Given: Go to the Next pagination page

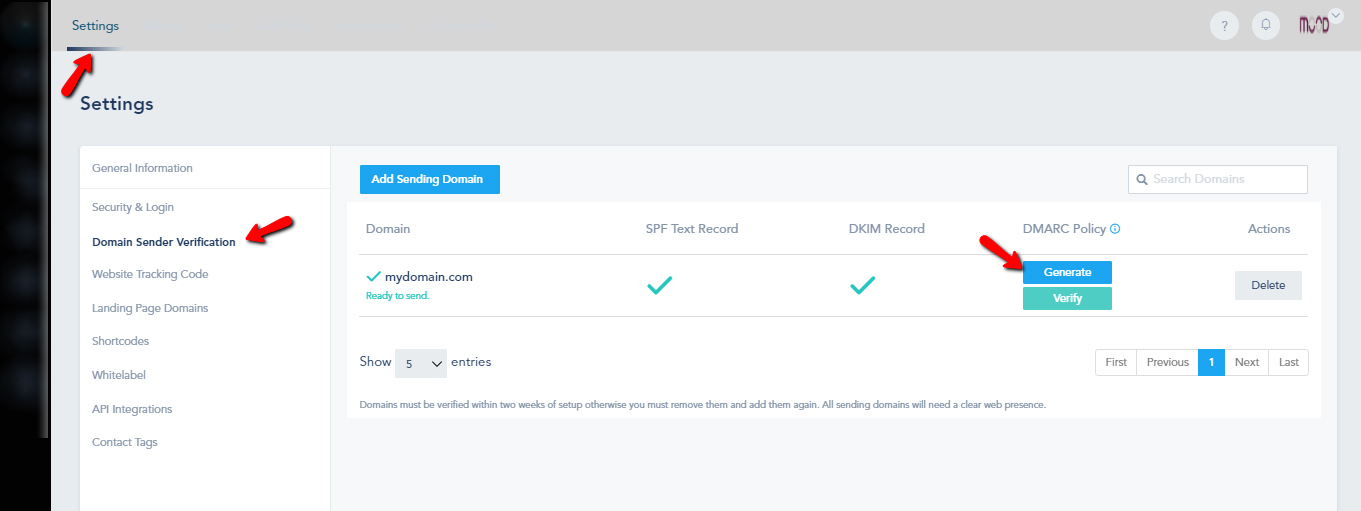Looking at the screenshot, I should coord(1246,362).
